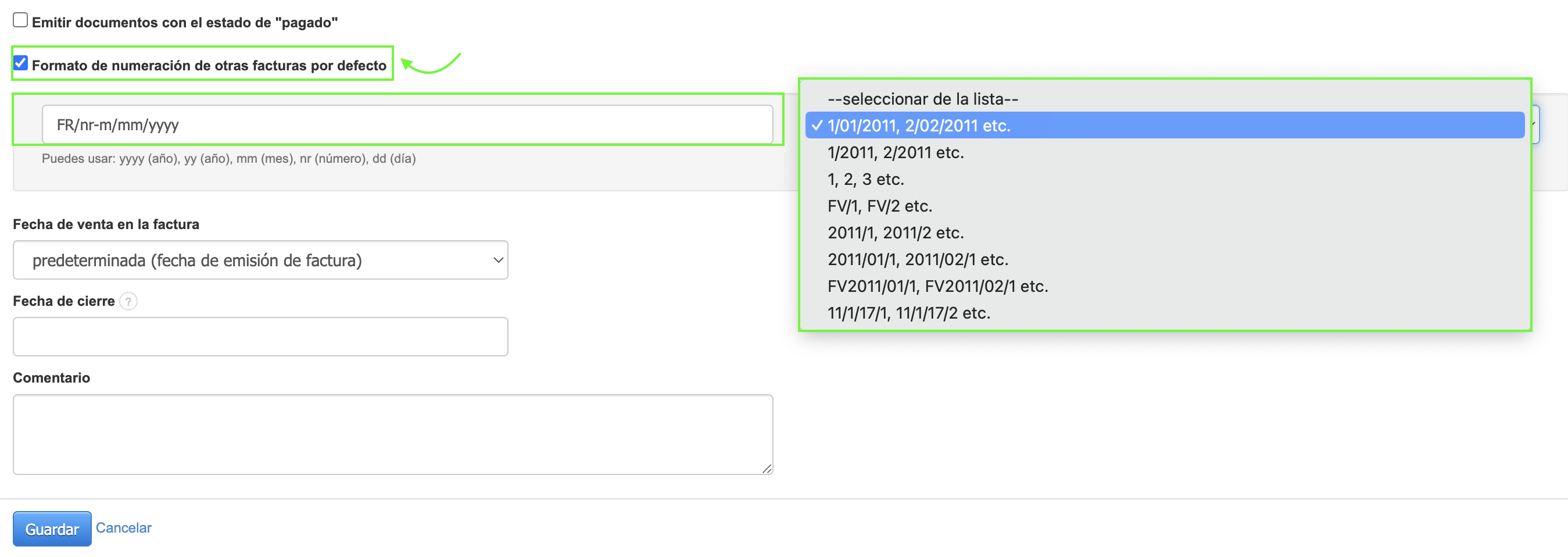
Task: Click the Fecha de cierre help icon
Action: 128,301
